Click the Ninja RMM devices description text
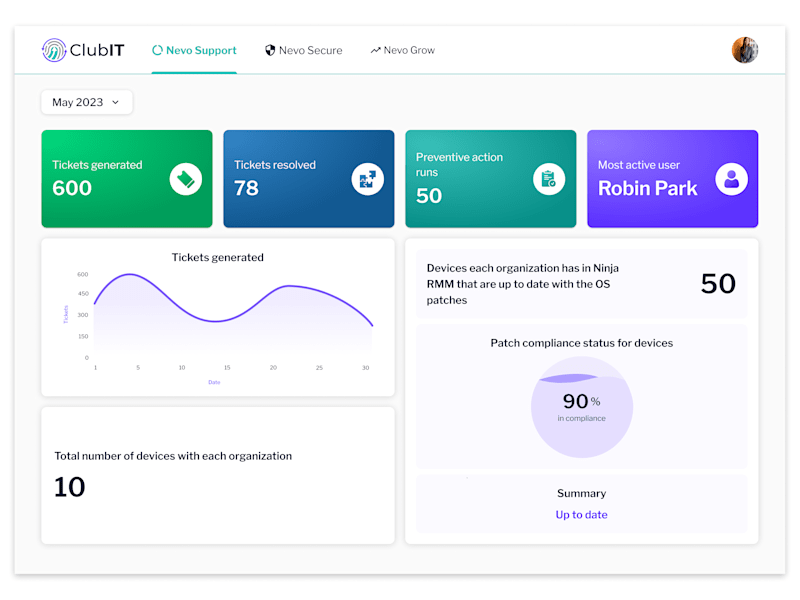 coord(522,284)
